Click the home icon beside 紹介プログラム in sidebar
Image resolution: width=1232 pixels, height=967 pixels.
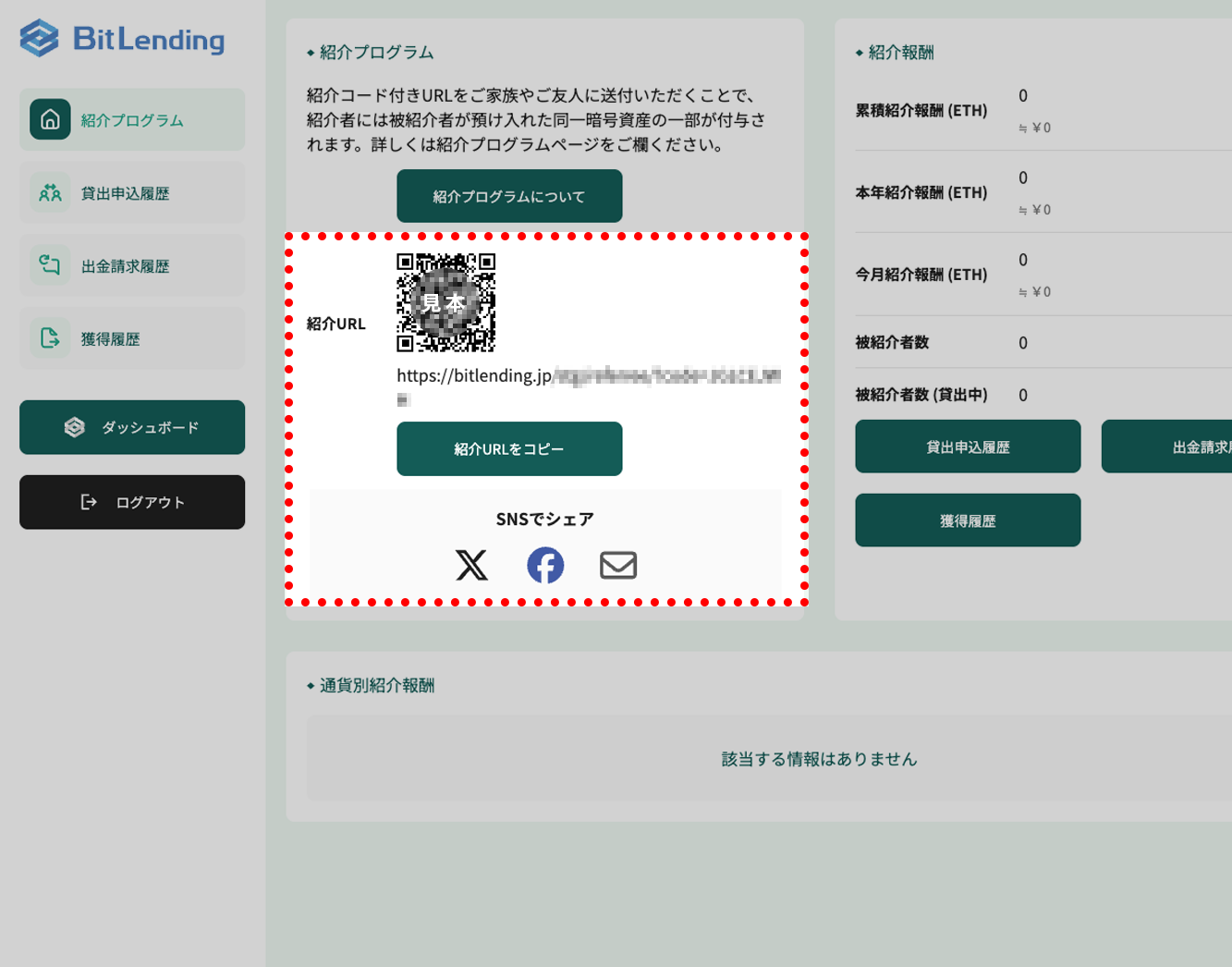[x=50, y=119]
